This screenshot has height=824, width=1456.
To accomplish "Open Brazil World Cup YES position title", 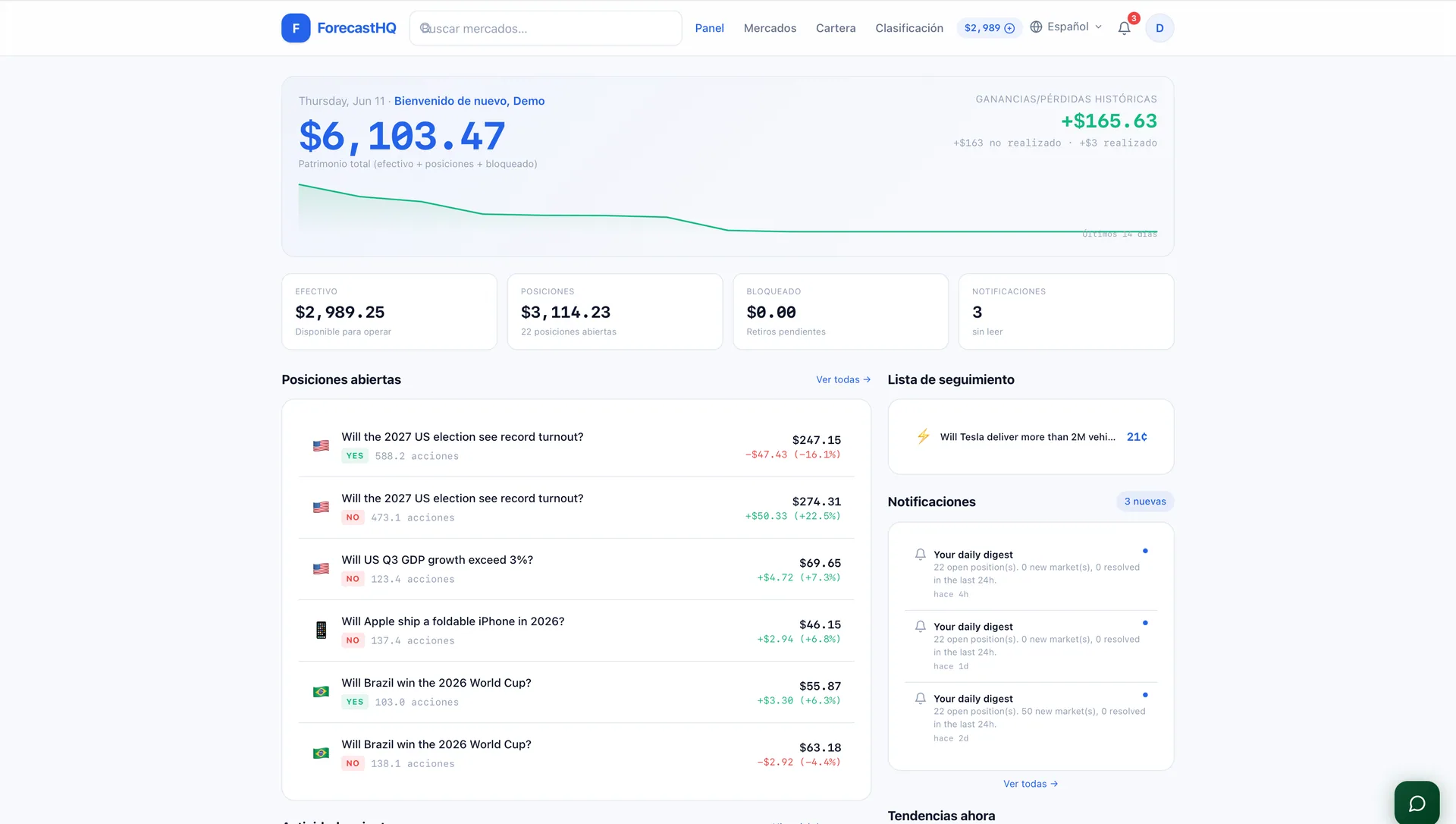I will [436, 683].
